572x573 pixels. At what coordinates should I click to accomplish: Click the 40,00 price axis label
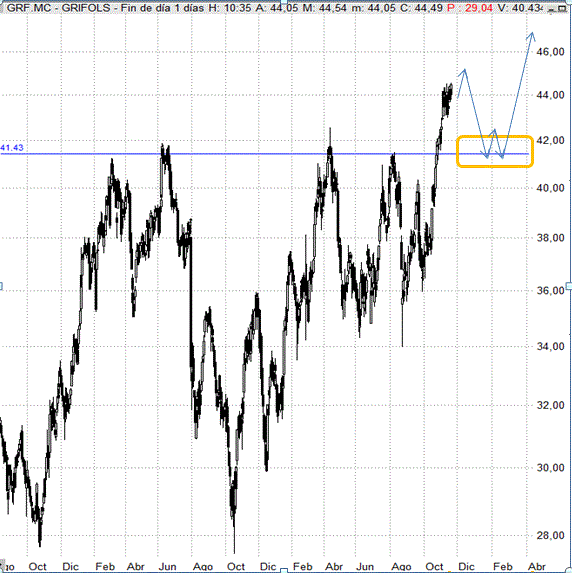[550, 188]
